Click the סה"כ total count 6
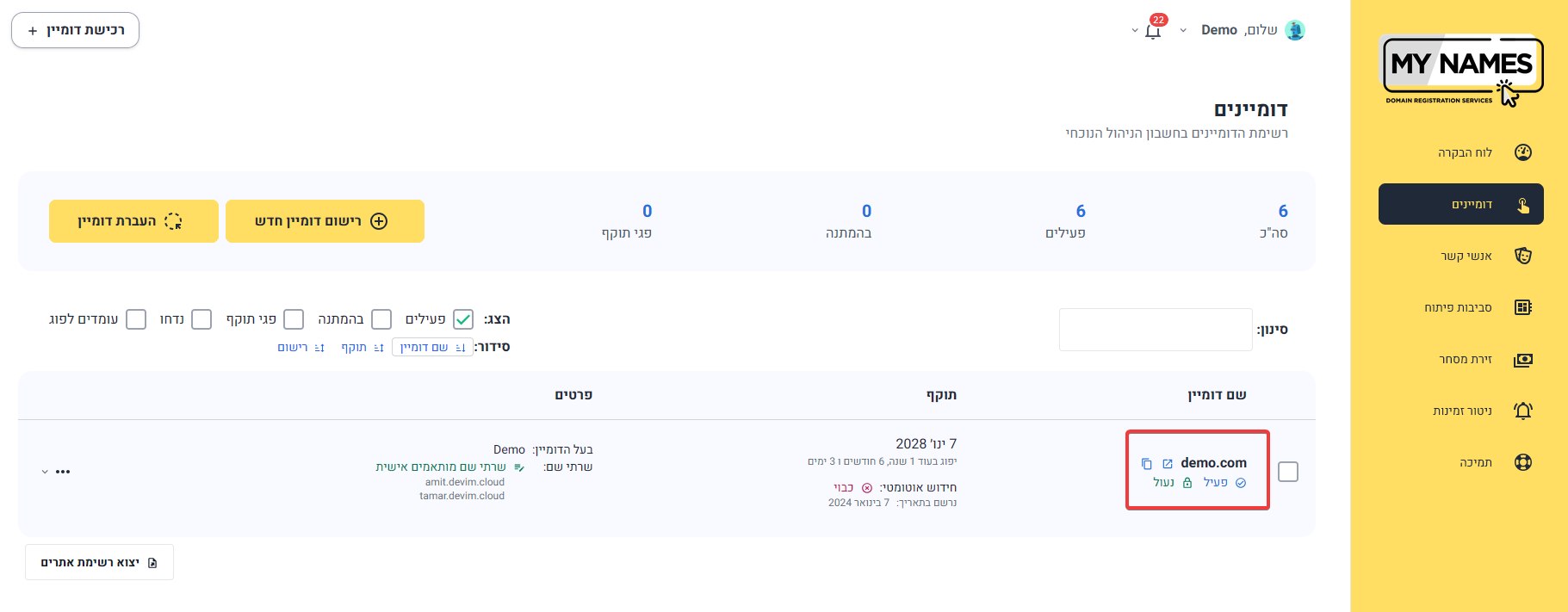The image size is (1568, 612). (x=1283, y=211)
